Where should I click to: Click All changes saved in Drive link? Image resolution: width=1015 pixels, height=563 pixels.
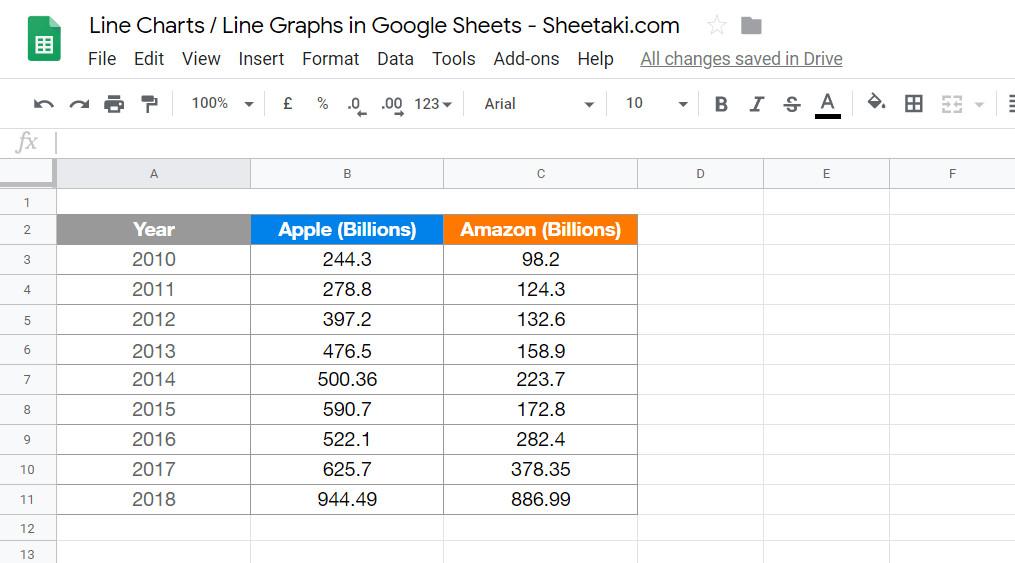tap(741, 59)
